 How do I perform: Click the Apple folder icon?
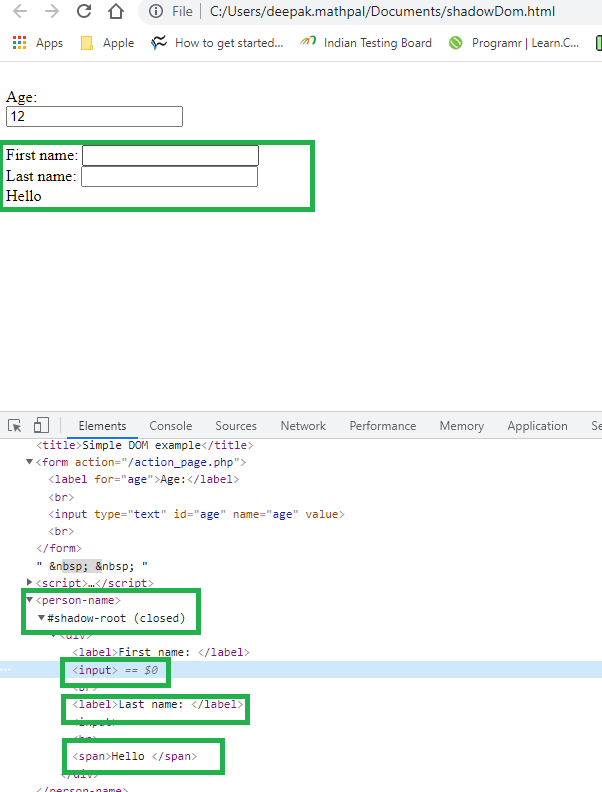tap(87, 43)
